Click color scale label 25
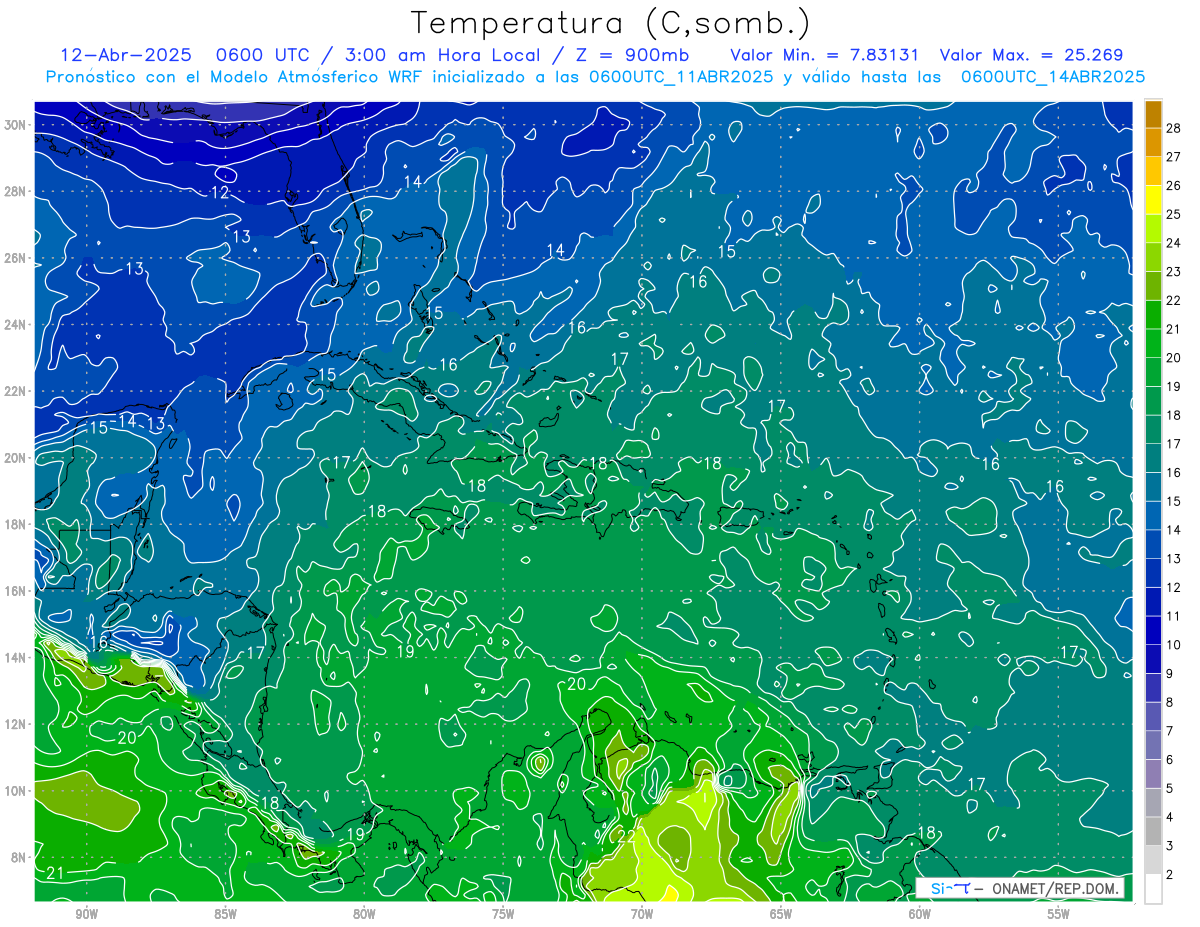This screenshot has width=1200, height=927. tap(1173, 214)
